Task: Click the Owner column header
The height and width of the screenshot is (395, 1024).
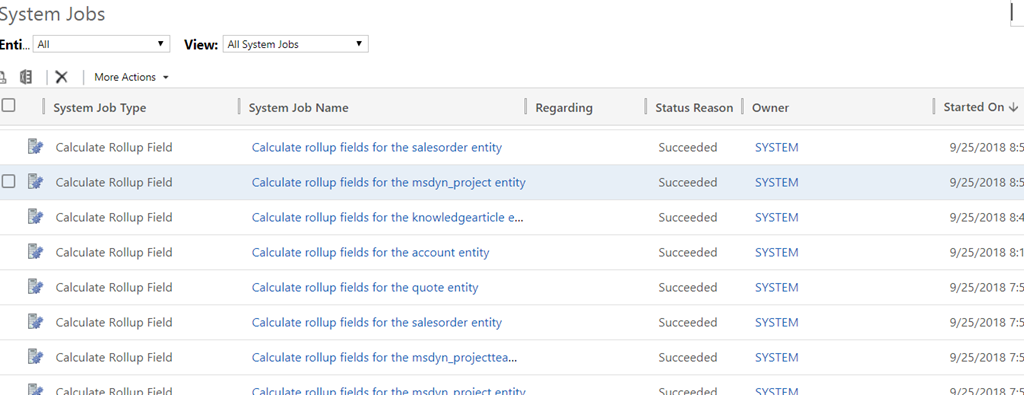Action: pyautogui.click(x=771, y=108)
